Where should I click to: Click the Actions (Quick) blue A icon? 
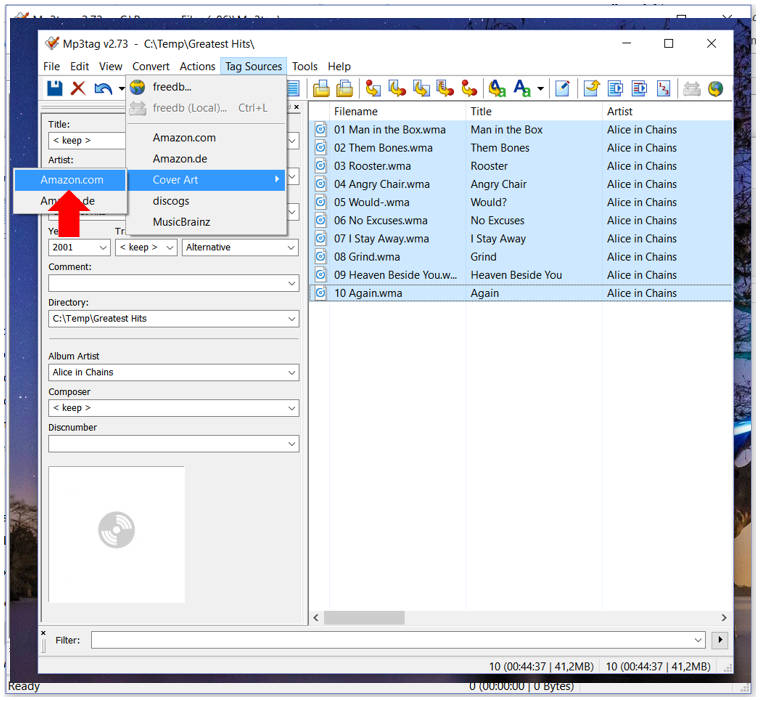pyautogui.click(x=522, y=88)
